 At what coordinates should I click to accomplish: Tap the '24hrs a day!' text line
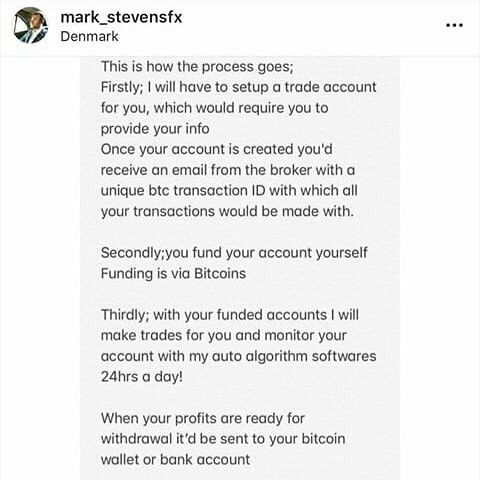click(x=142, y=377)
